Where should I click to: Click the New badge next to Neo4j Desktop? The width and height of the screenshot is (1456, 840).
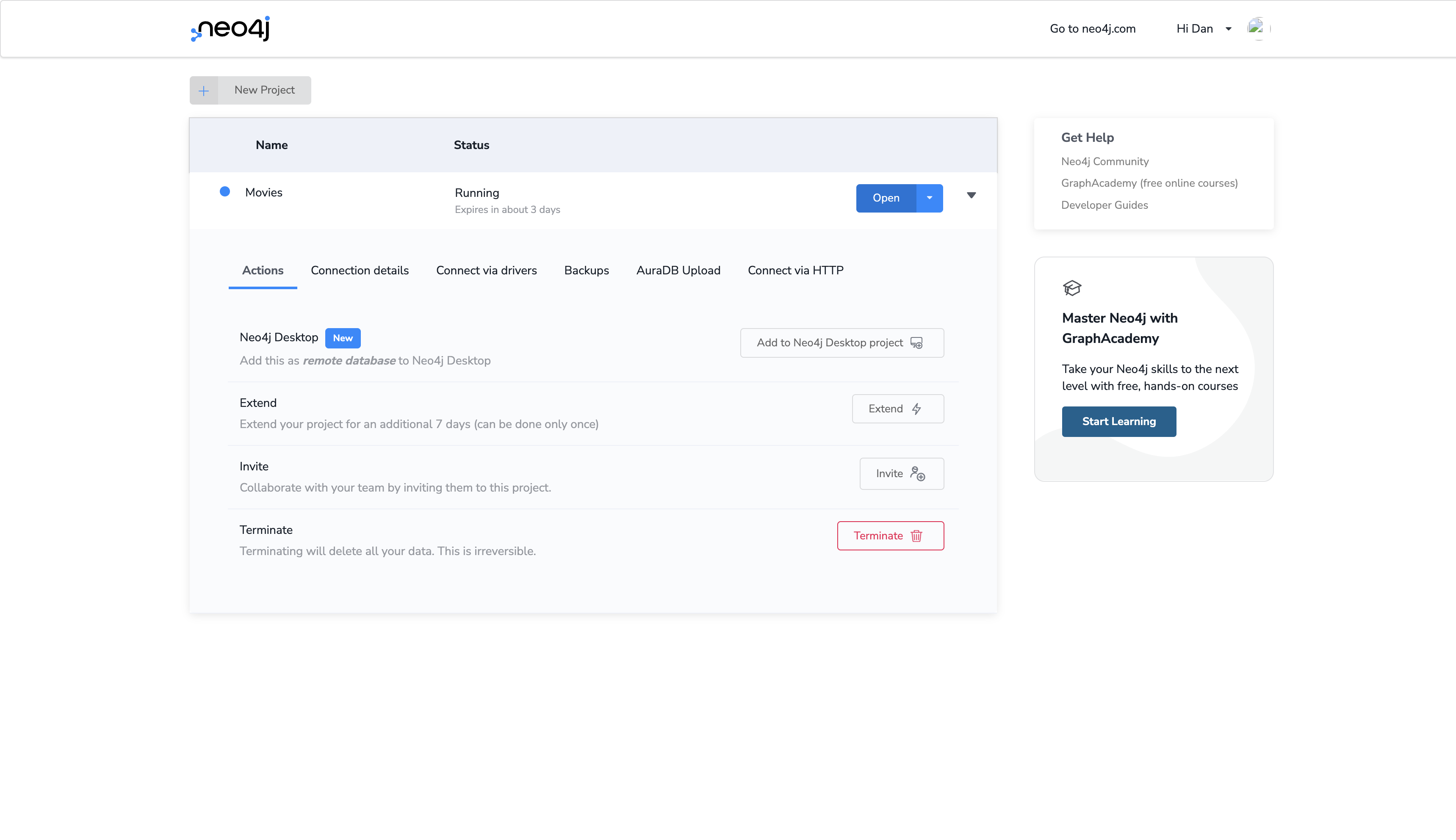pyautogui.click(x=343, y=338)
